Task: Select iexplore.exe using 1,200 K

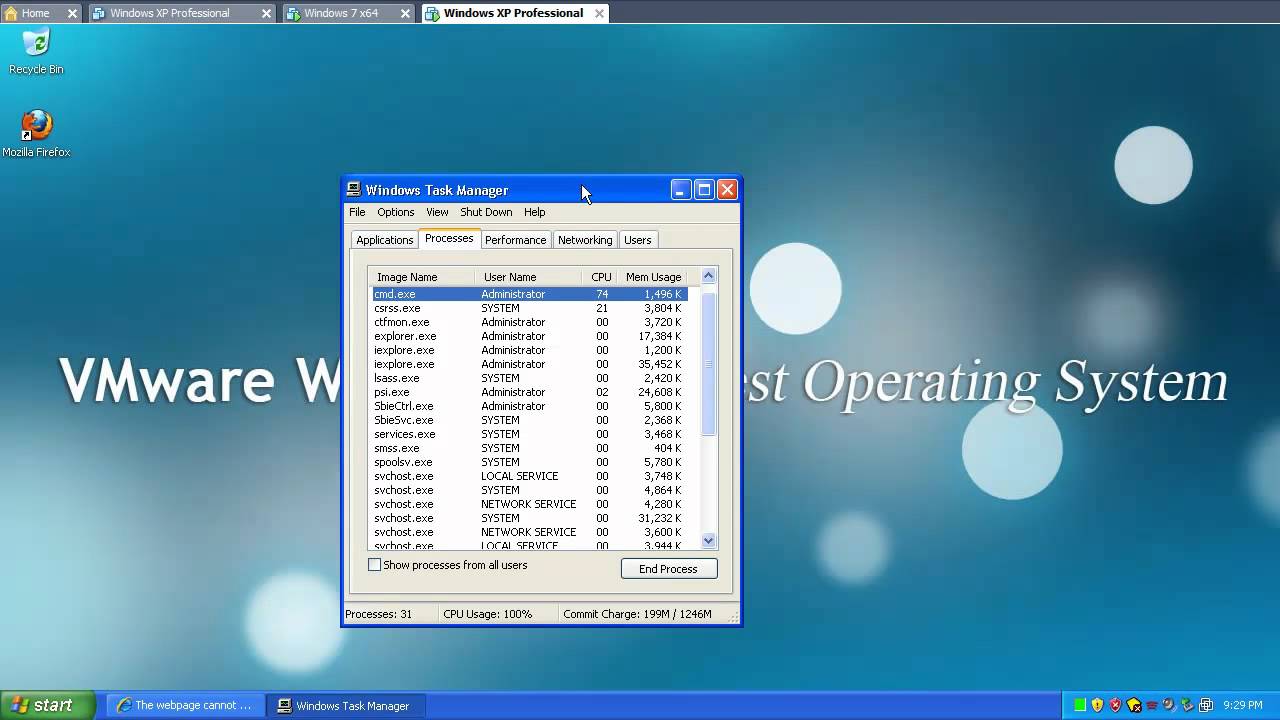Action: pos(530,350)
